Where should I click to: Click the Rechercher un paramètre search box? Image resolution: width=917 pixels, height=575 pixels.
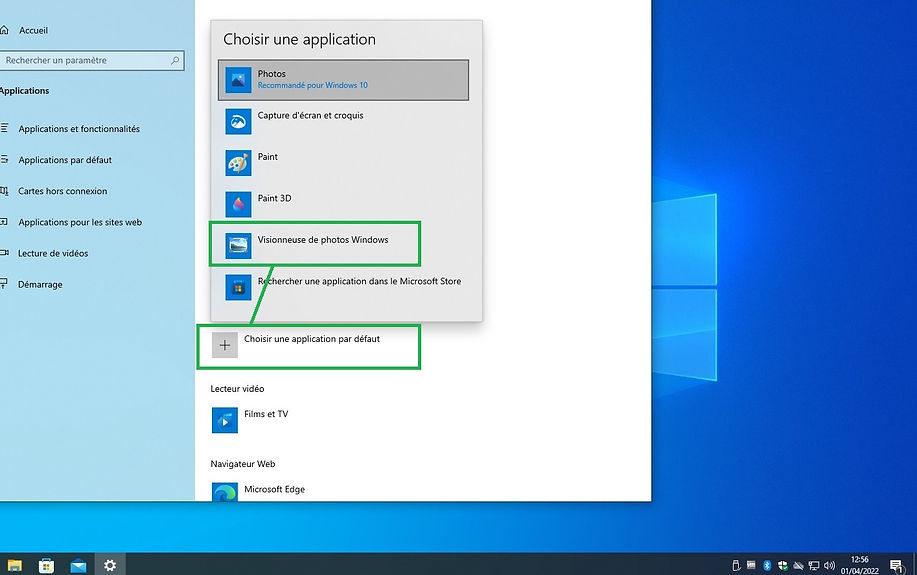(92, 60)
